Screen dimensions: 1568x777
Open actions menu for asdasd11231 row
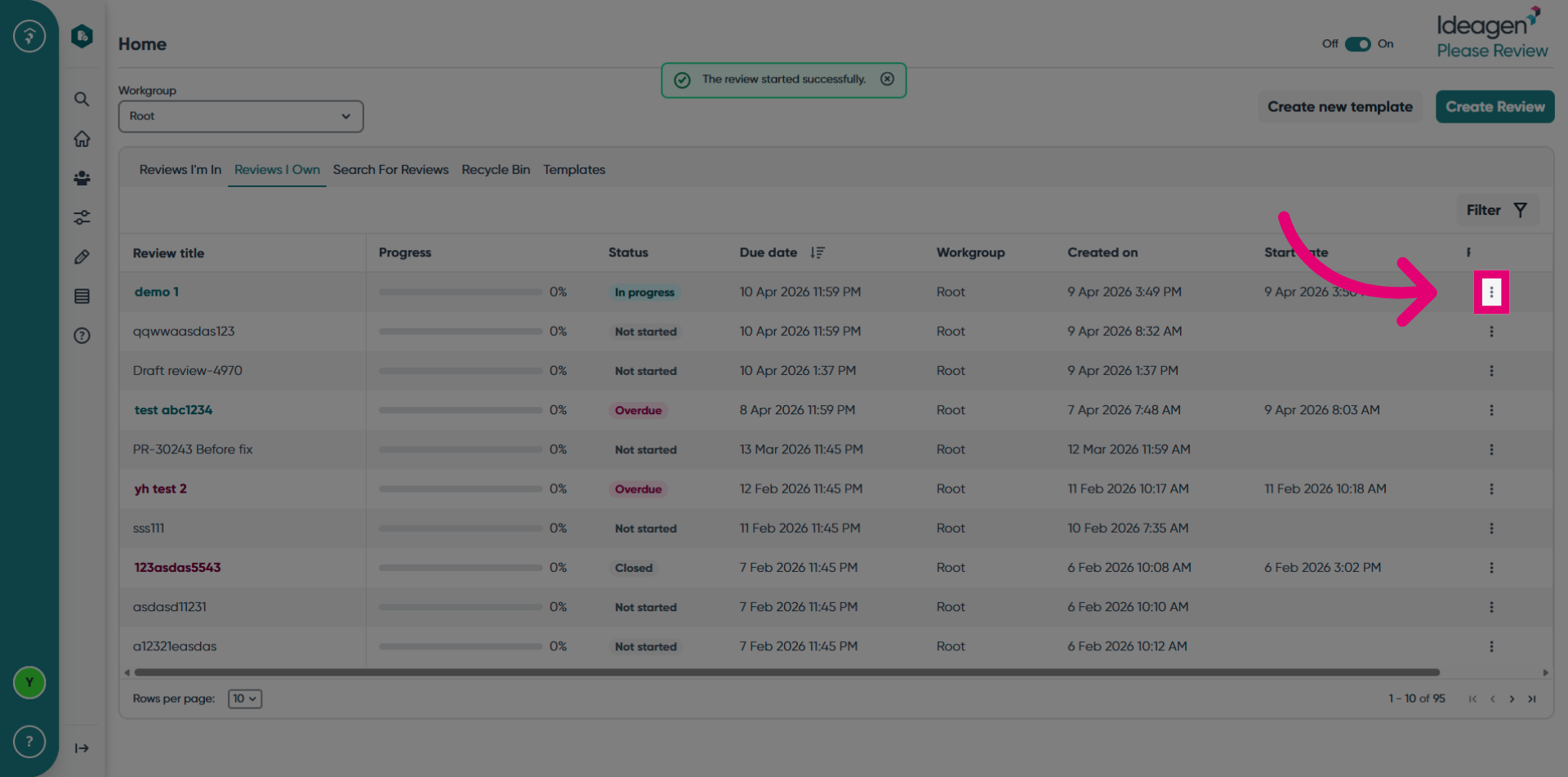click(x=1491, y=607)
